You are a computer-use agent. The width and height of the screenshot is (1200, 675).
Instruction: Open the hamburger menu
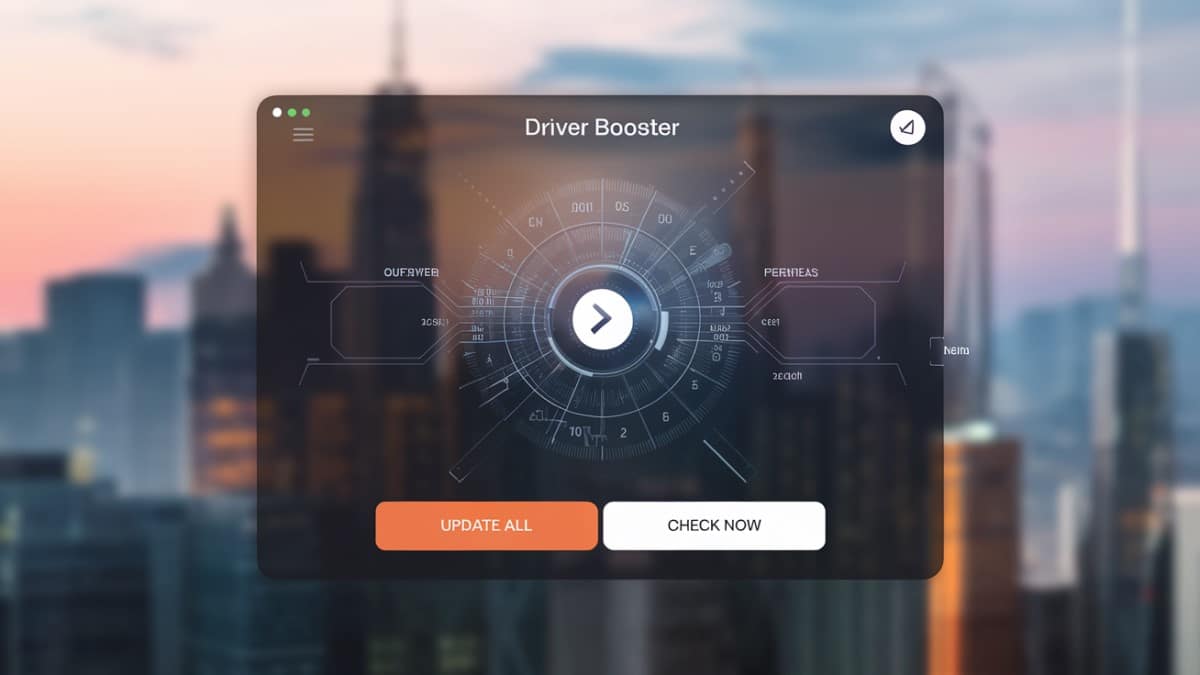point(303,134)
